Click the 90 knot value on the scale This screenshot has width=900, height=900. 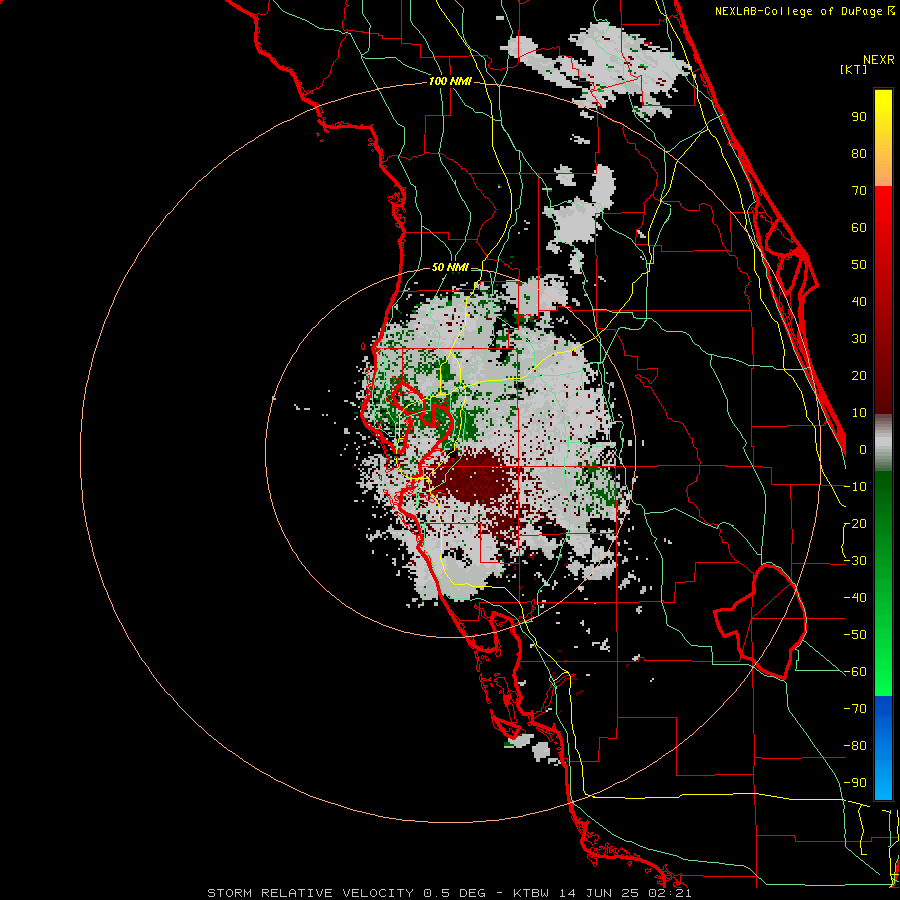coord(859,117)
